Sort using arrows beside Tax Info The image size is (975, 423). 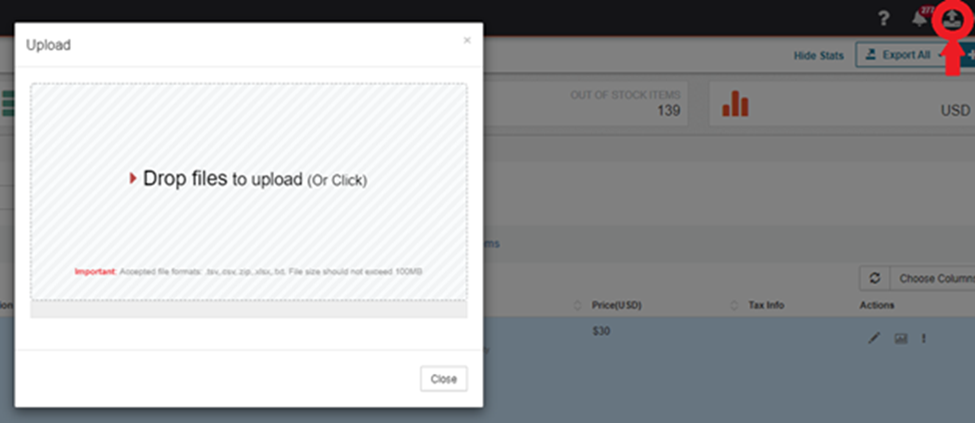tap(734, 305)
